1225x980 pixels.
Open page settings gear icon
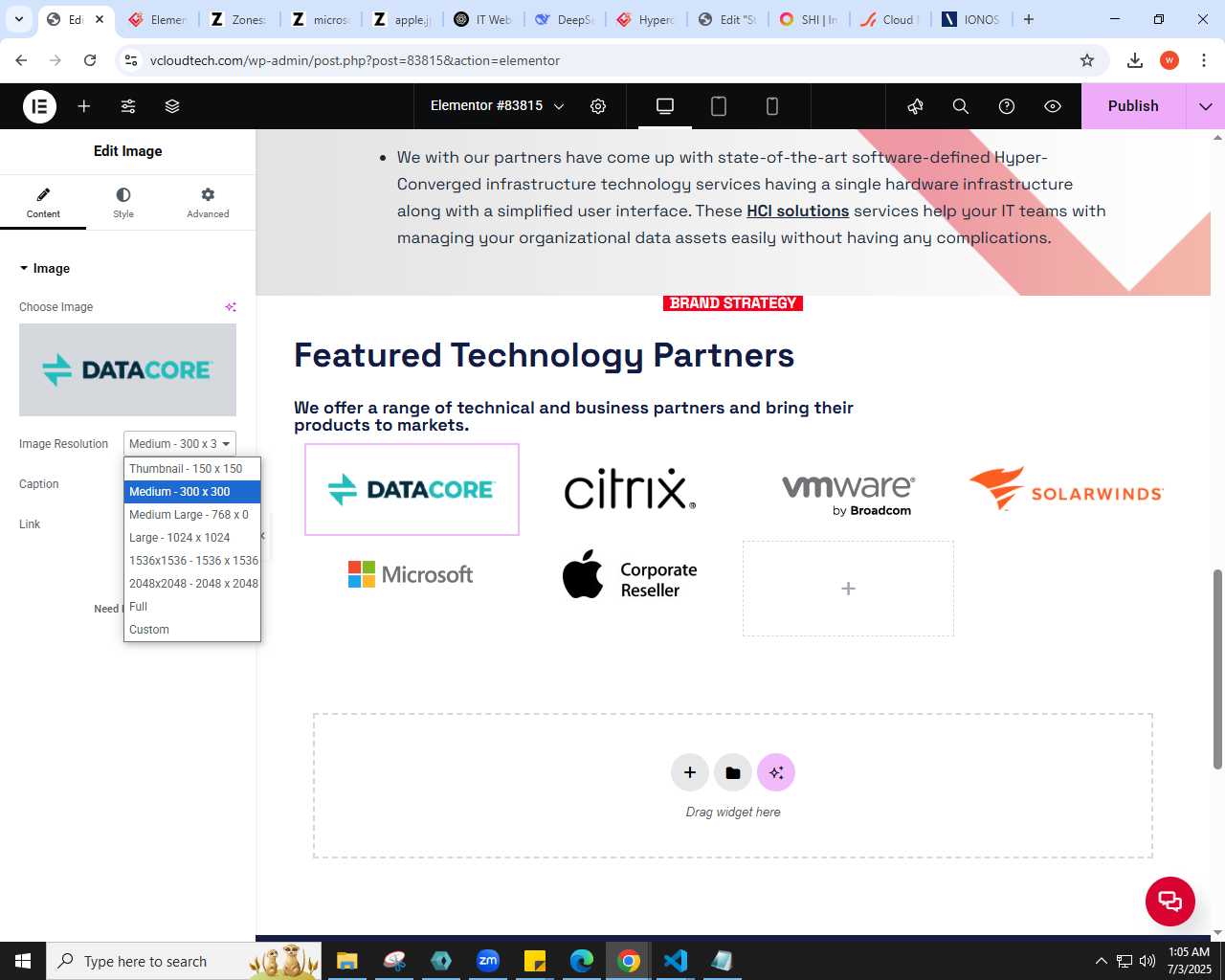pyautogui.click(x=598, y=106)
